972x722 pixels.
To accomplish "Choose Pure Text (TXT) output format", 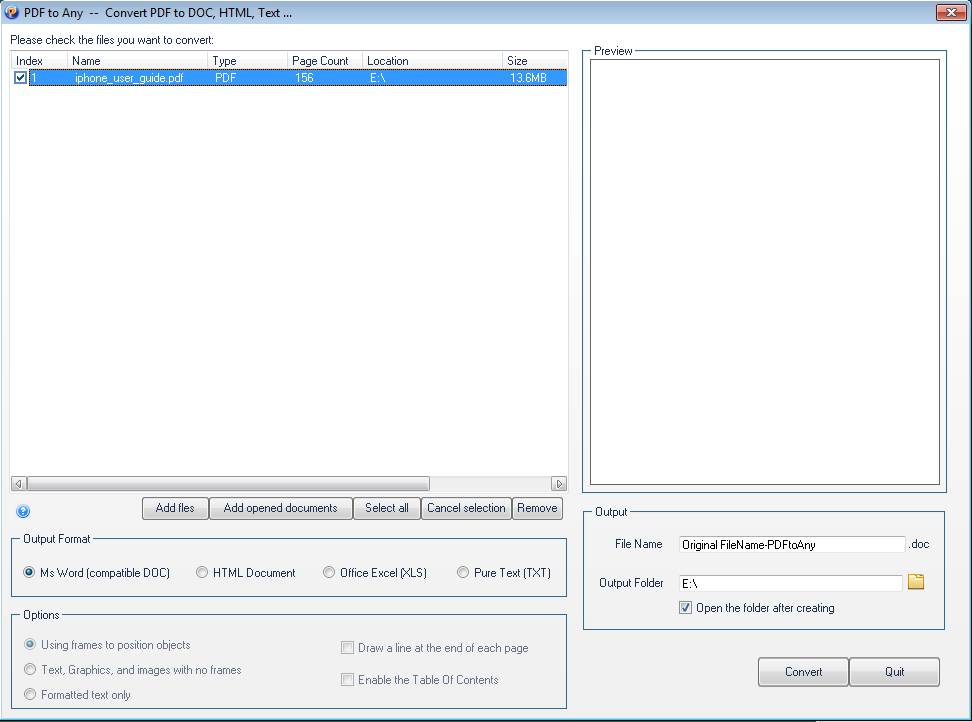I will (462, 572).
